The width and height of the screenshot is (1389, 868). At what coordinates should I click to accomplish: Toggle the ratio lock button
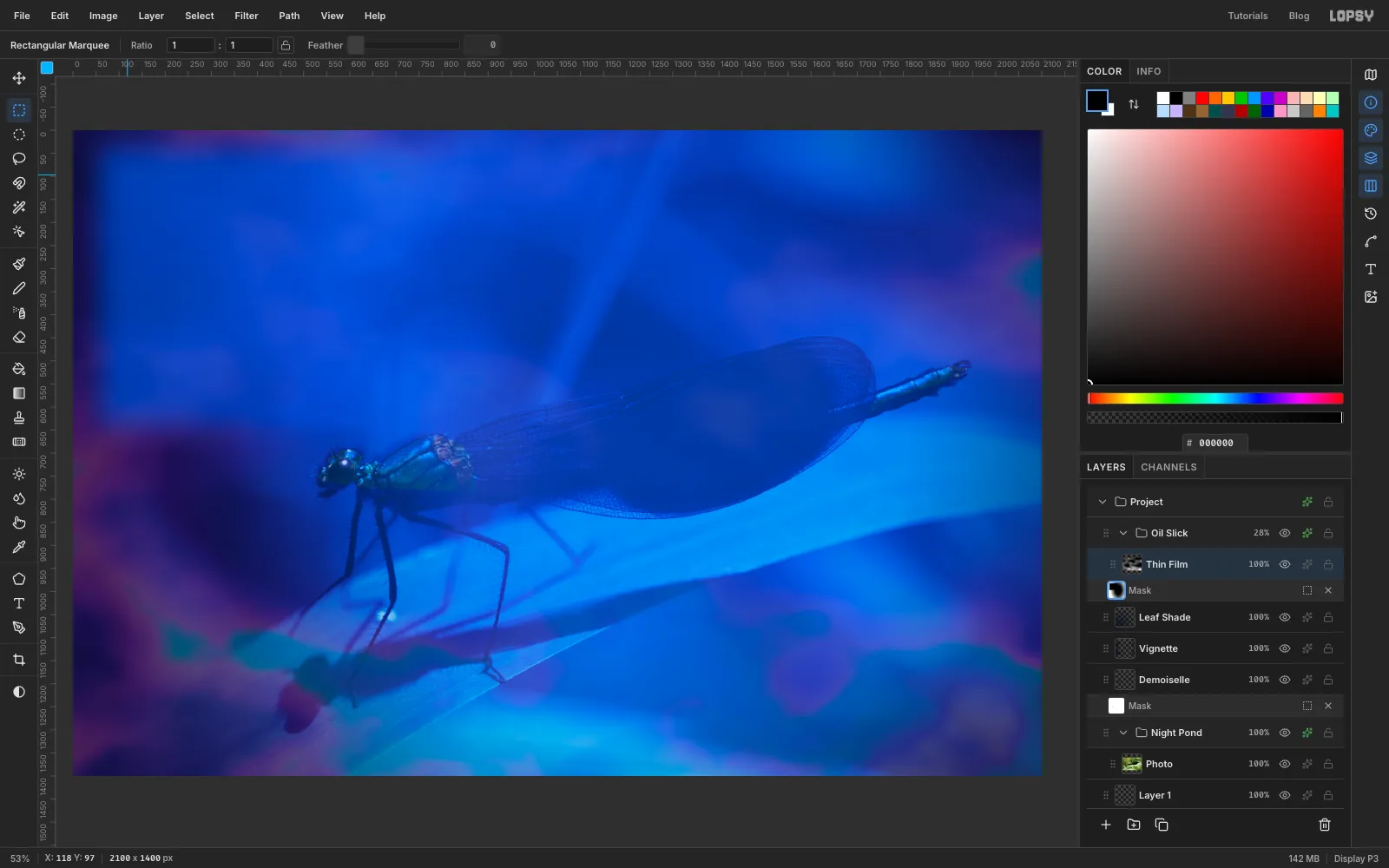(286, 45)
